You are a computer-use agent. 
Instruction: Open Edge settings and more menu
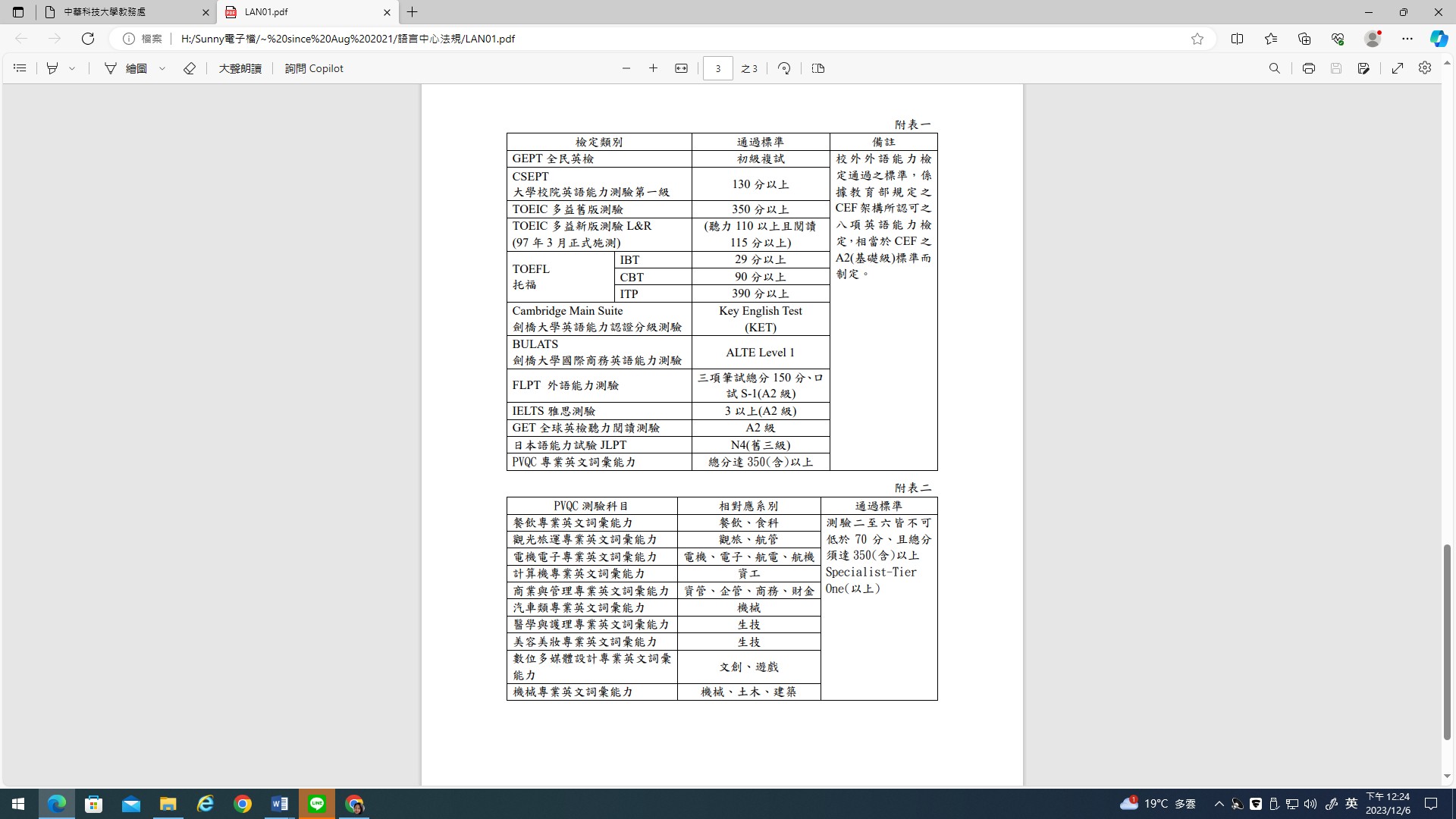pyautogui.click(x=1407, y=39)
